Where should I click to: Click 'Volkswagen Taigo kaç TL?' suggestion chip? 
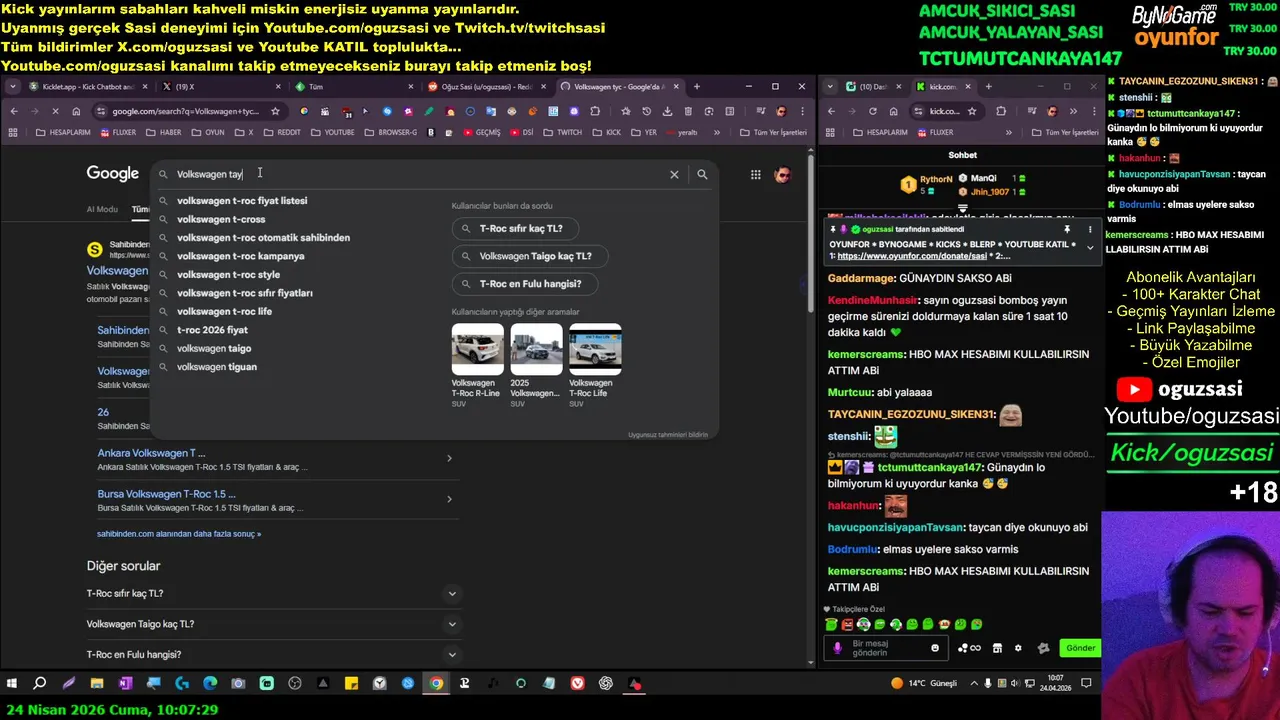tap(530, 256)
